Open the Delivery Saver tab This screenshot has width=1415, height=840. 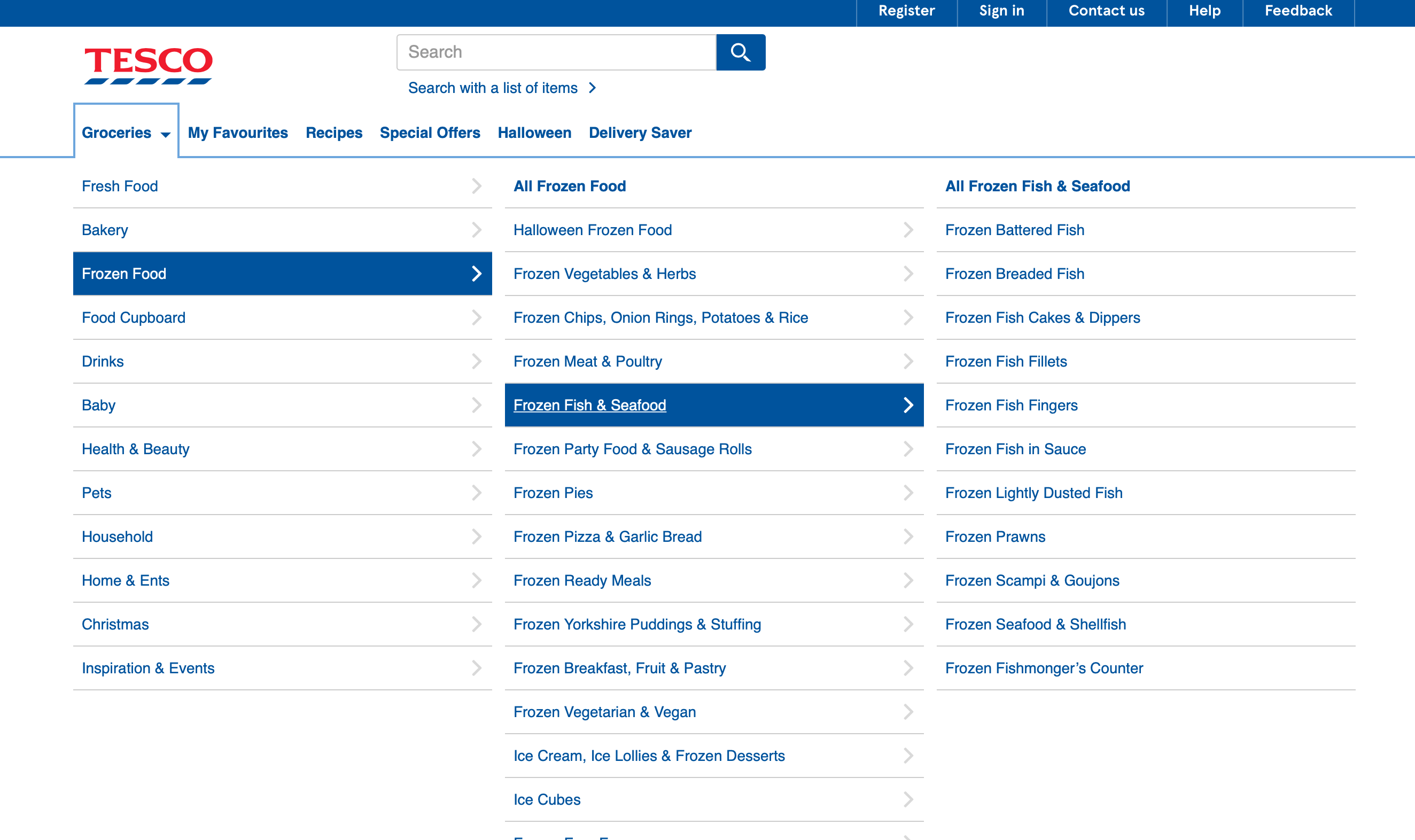pos(640,133)
